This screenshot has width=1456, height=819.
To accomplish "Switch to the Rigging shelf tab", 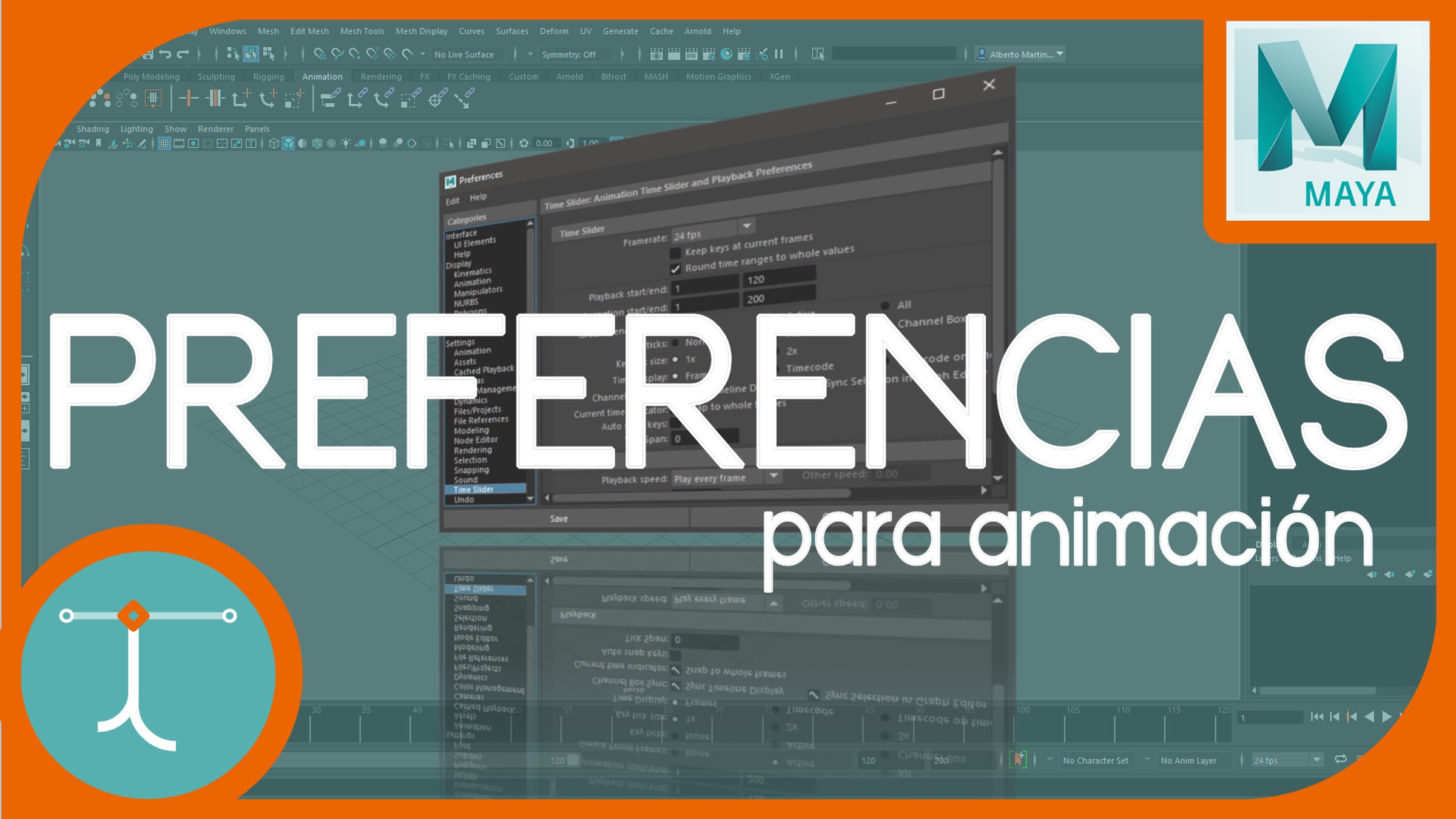I will click(x=268, y=76).
